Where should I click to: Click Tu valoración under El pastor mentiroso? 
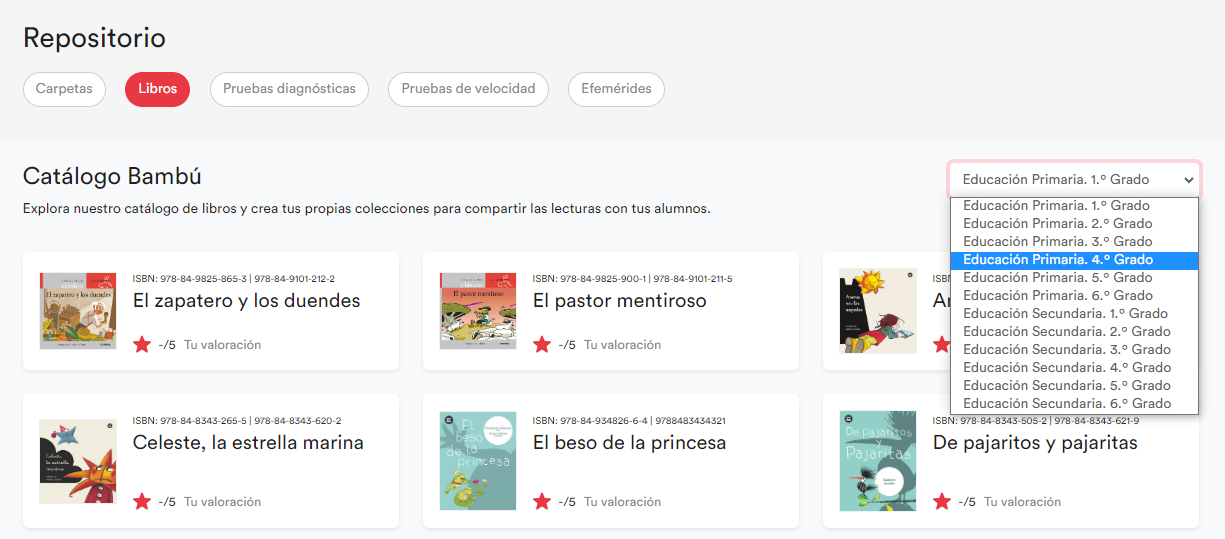pos(622,345)
